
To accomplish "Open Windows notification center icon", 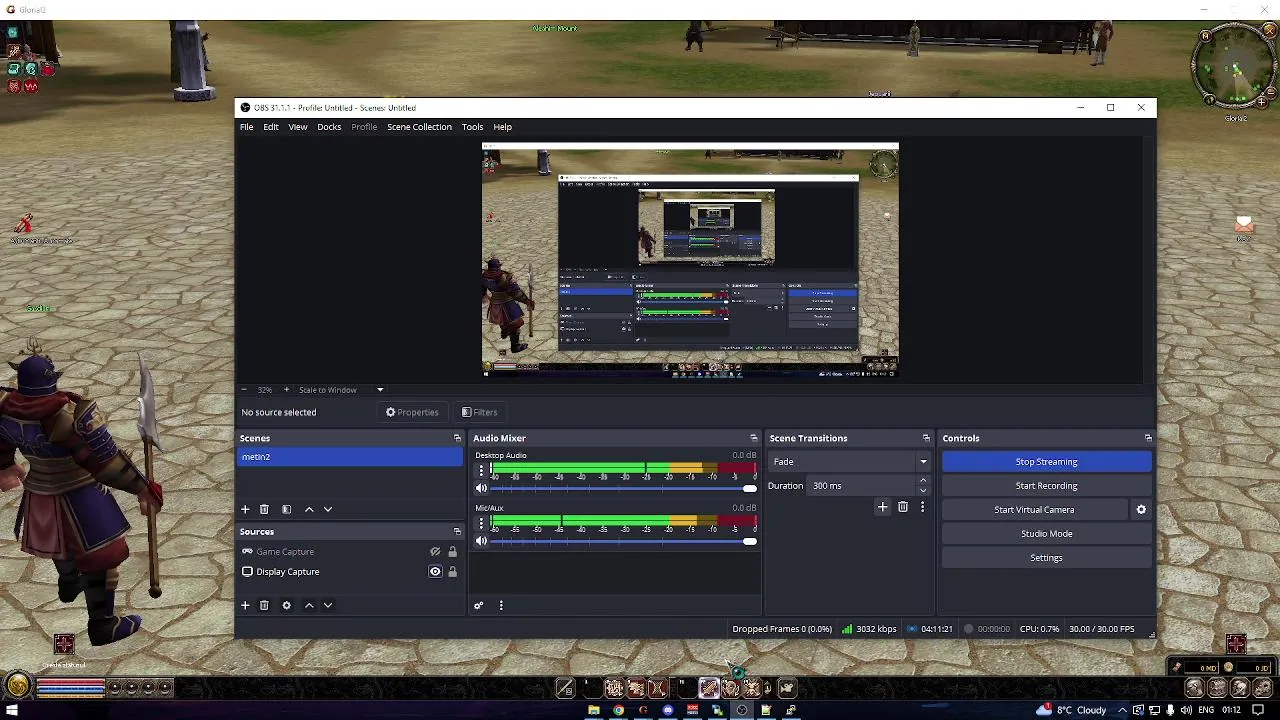I will click(x=1258, y=710).
